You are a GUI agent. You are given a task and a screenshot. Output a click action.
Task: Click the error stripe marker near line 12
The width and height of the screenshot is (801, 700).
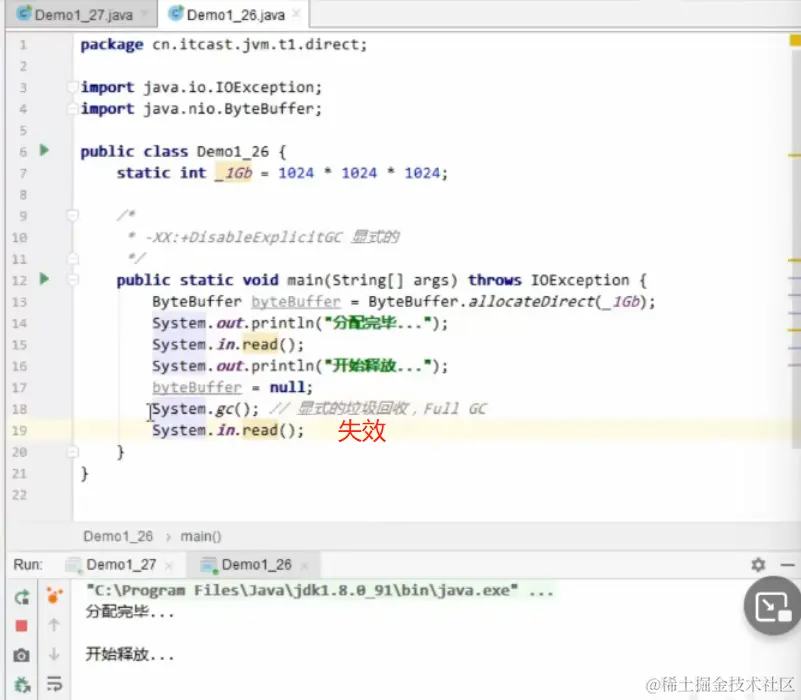pyautogui.click(x=794, y=278)
